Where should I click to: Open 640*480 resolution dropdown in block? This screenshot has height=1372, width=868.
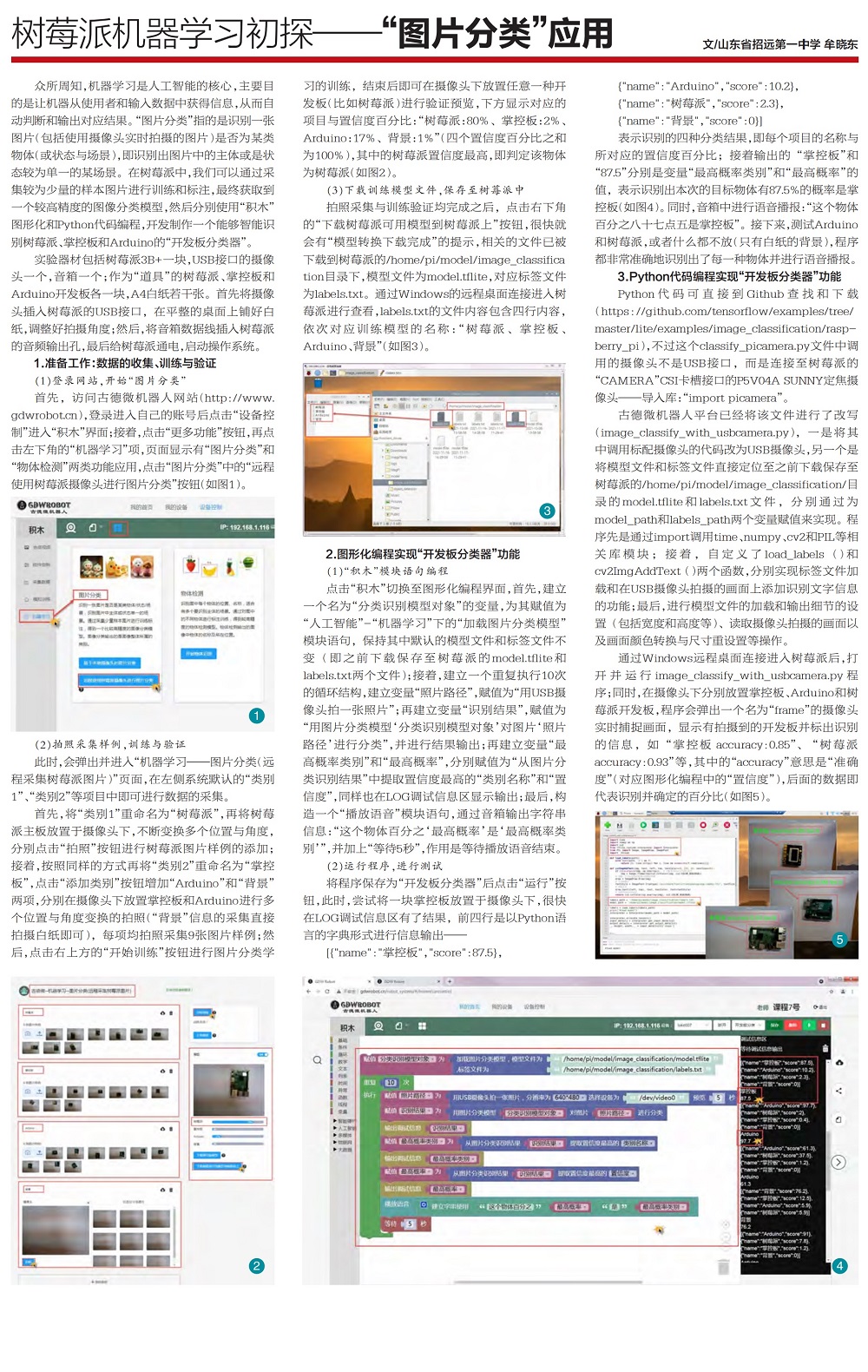pos(569,1096)
